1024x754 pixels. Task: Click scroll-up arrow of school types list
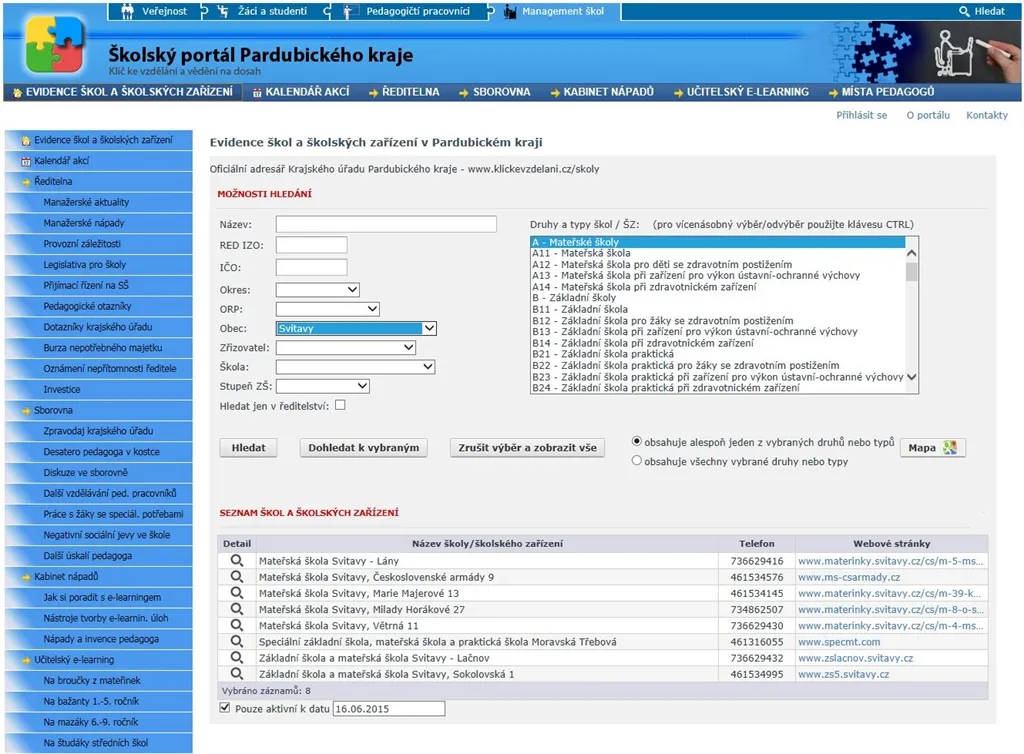tap(912, 253)
